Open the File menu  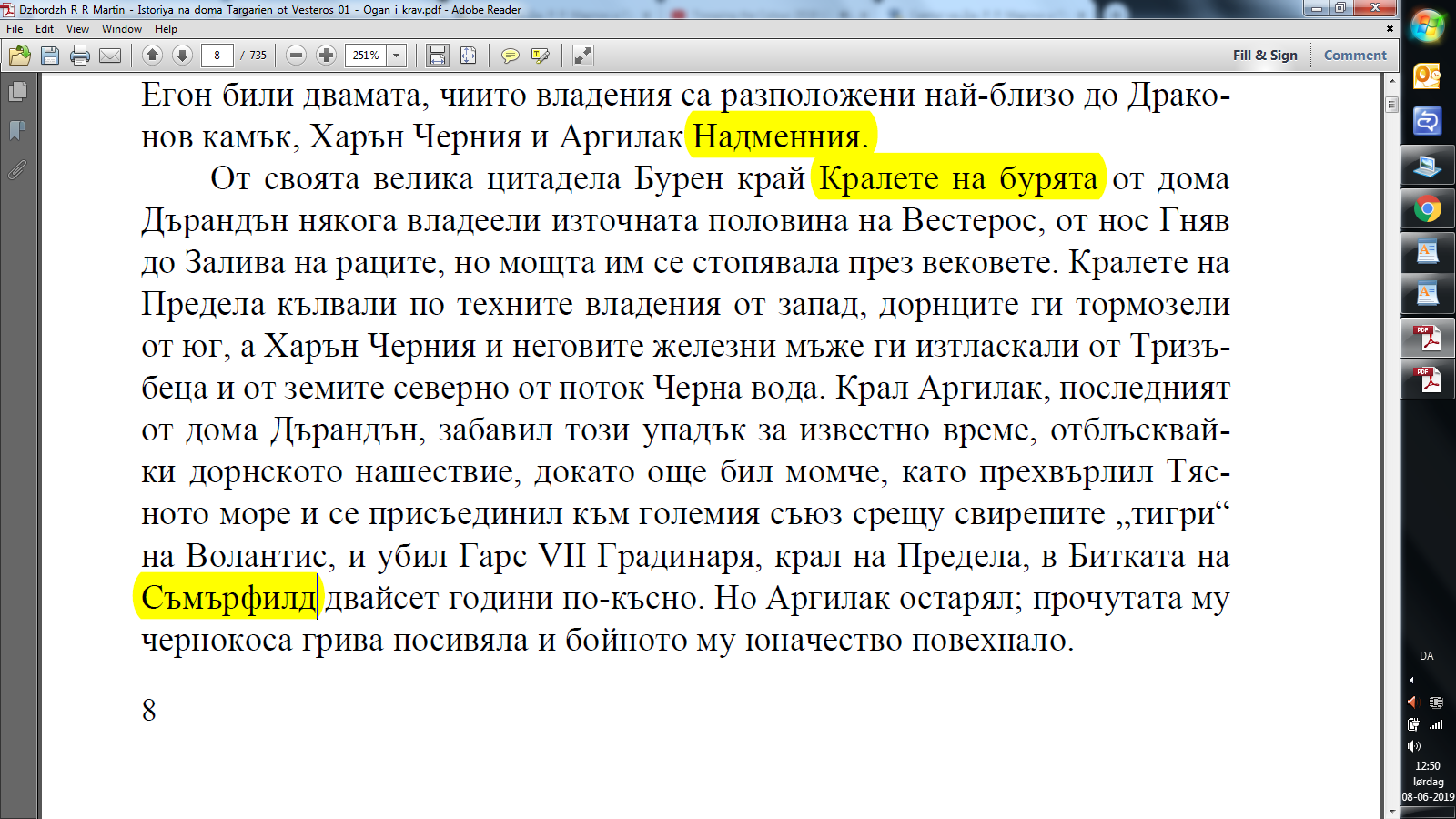(15, 29)
